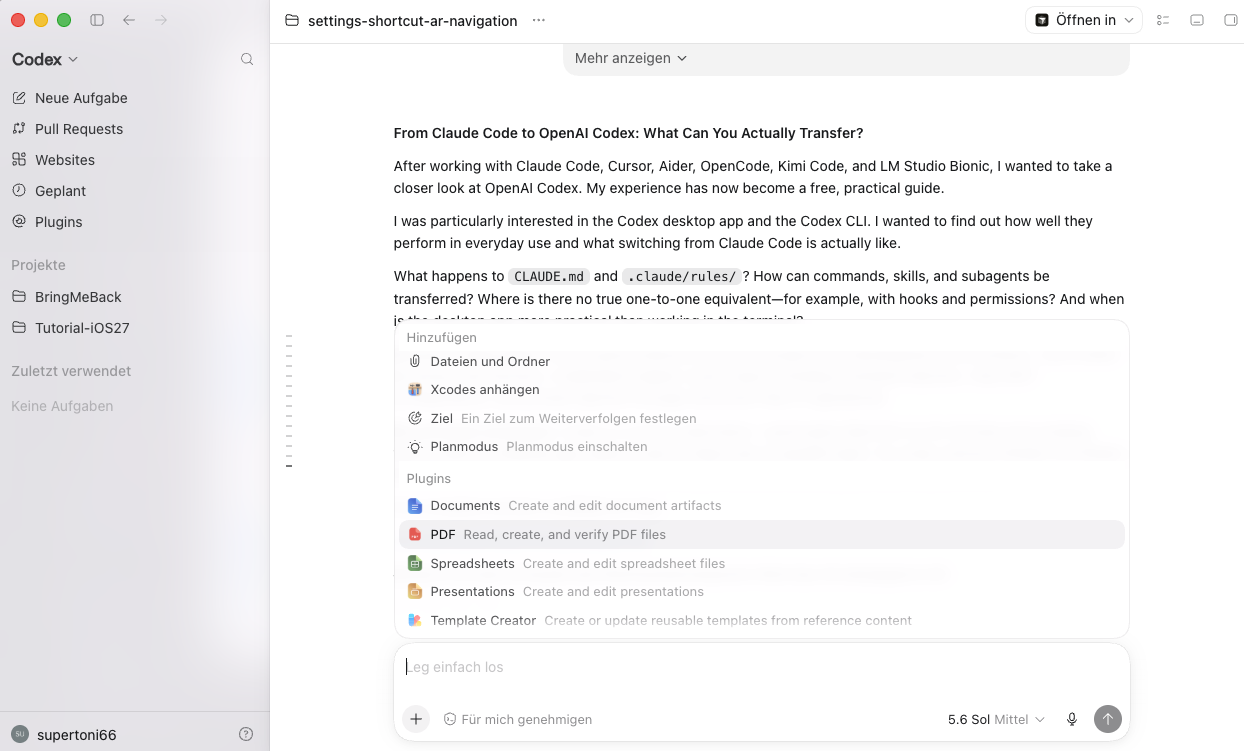Choose the PDF plugin
Viewport: 1244px width, 751px height.
pos(762,535)
